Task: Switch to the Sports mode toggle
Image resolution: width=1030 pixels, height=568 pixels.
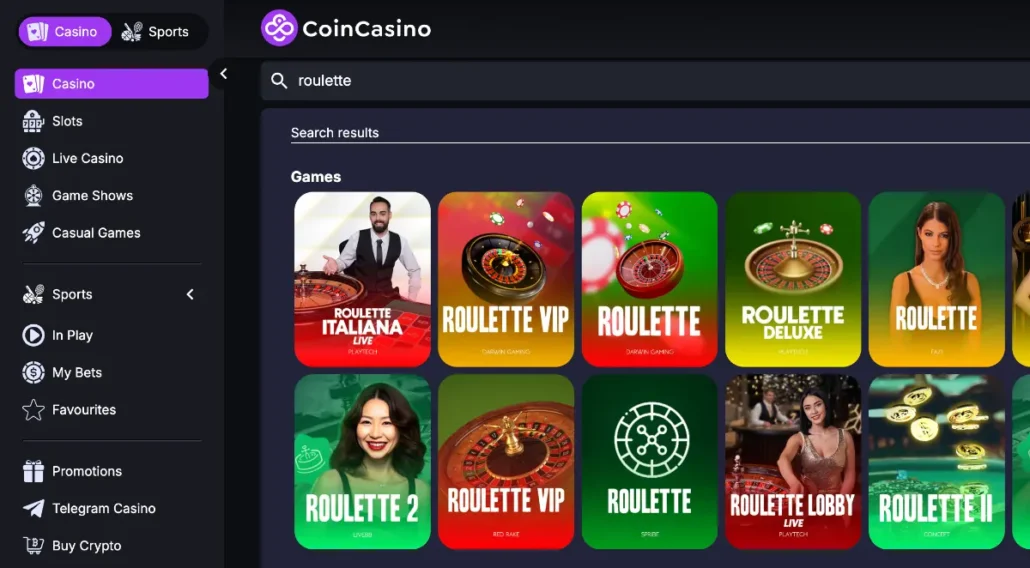Action: [156, 32]
